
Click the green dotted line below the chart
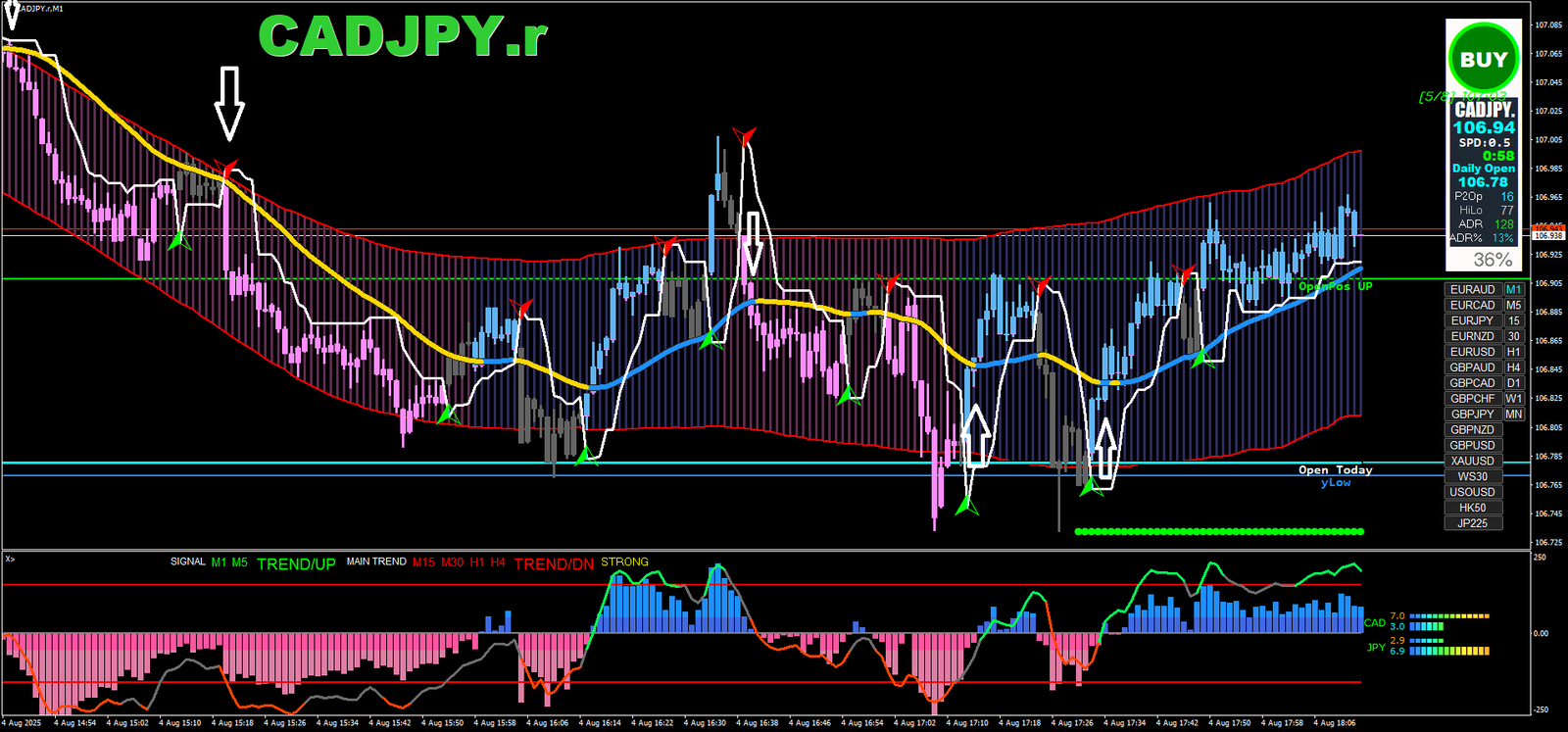[x=1218, y=532]
